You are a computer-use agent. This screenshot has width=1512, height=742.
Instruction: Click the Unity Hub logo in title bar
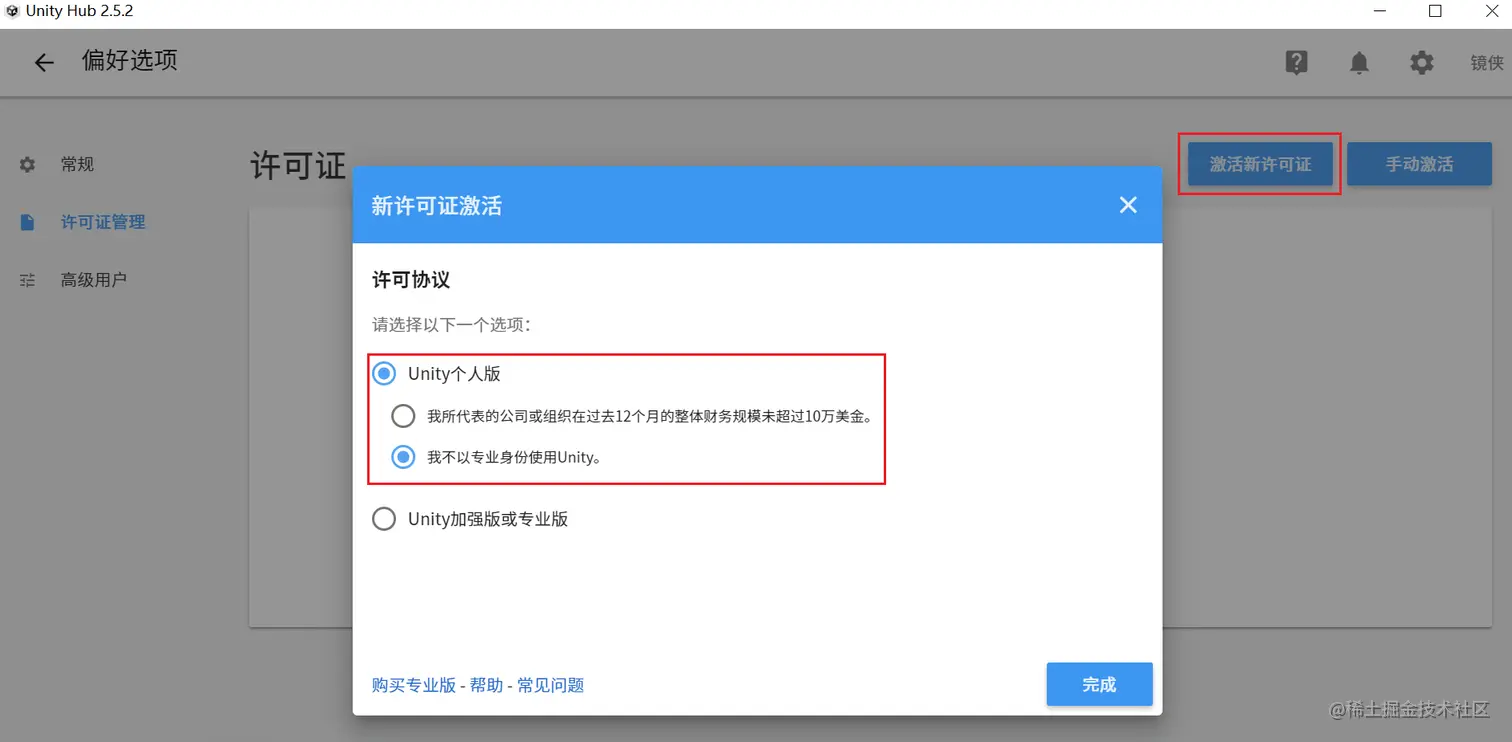pos(13,11)
